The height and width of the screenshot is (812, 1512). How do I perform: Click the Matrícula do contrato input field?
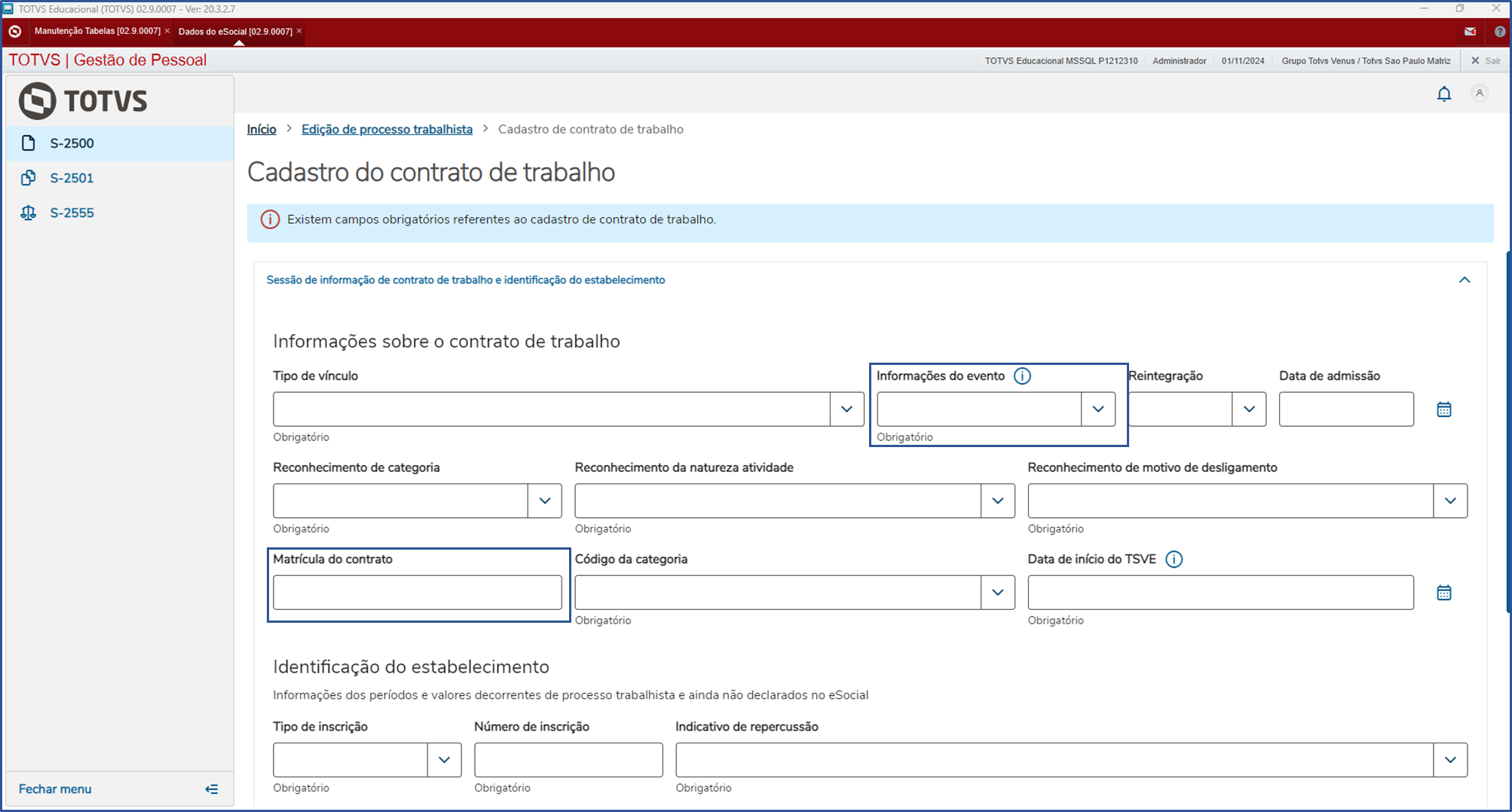click(418, 593)
